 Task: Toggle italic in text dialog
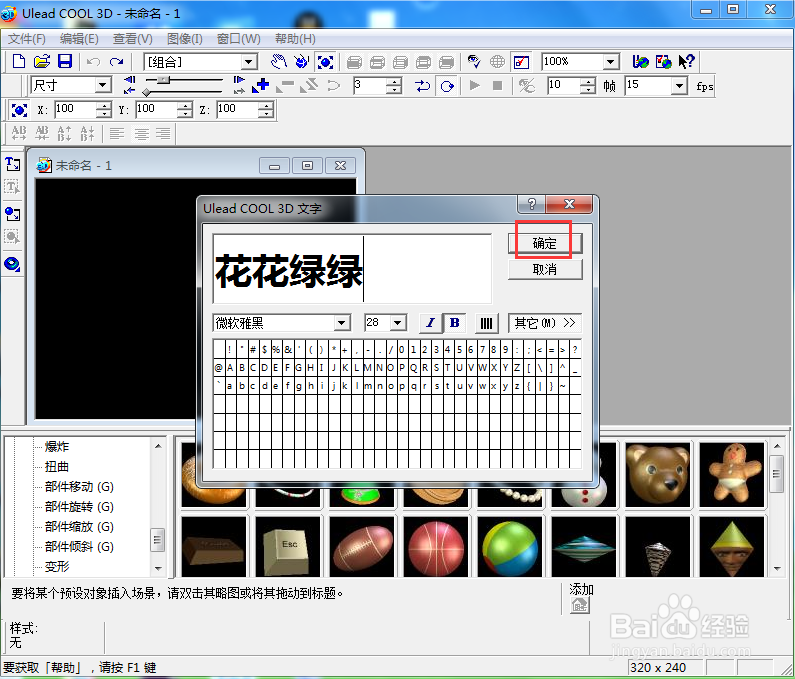pyautogui.click(x=430, y=323)
